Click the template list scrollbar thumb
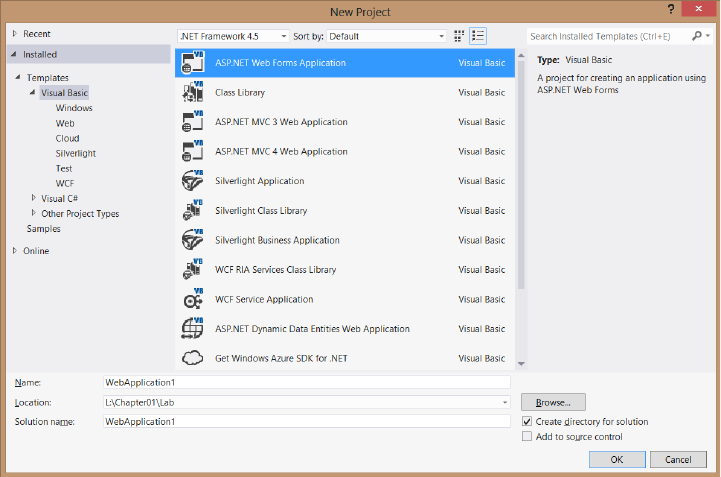 [521, 175]
